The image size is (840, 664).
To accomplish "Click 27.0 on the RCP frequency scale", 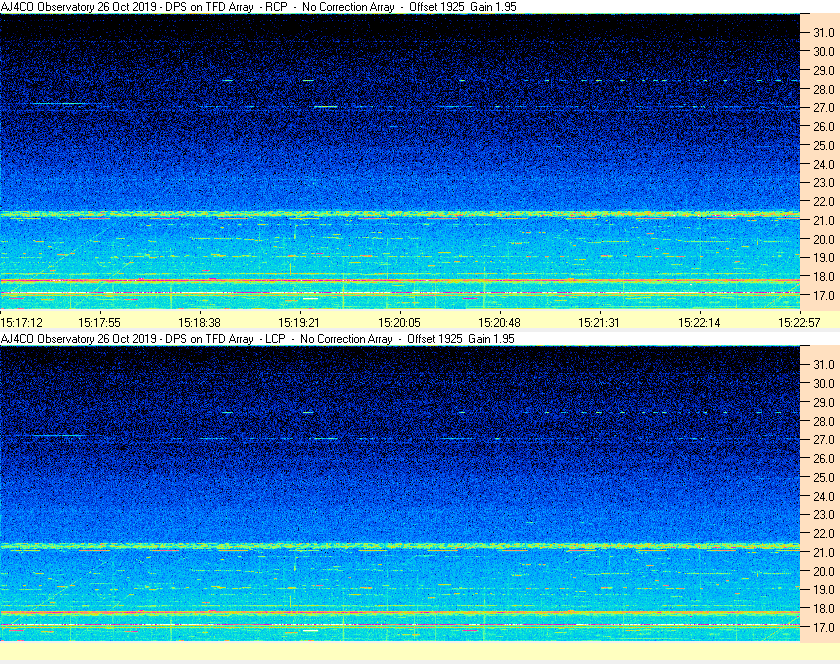I will tap(823, 107).
